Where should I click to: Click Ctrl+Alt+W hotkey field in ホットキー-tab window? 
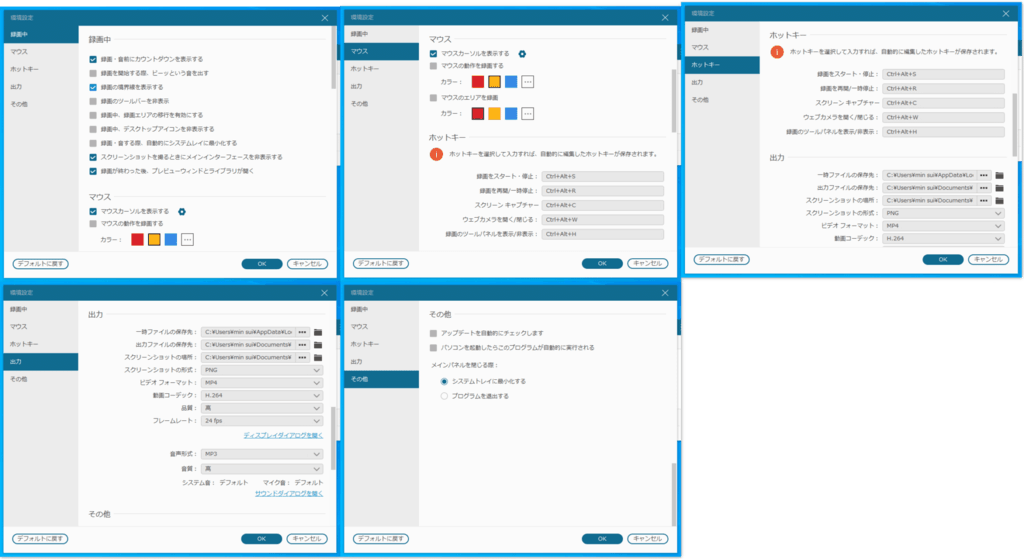pos(944,117)
